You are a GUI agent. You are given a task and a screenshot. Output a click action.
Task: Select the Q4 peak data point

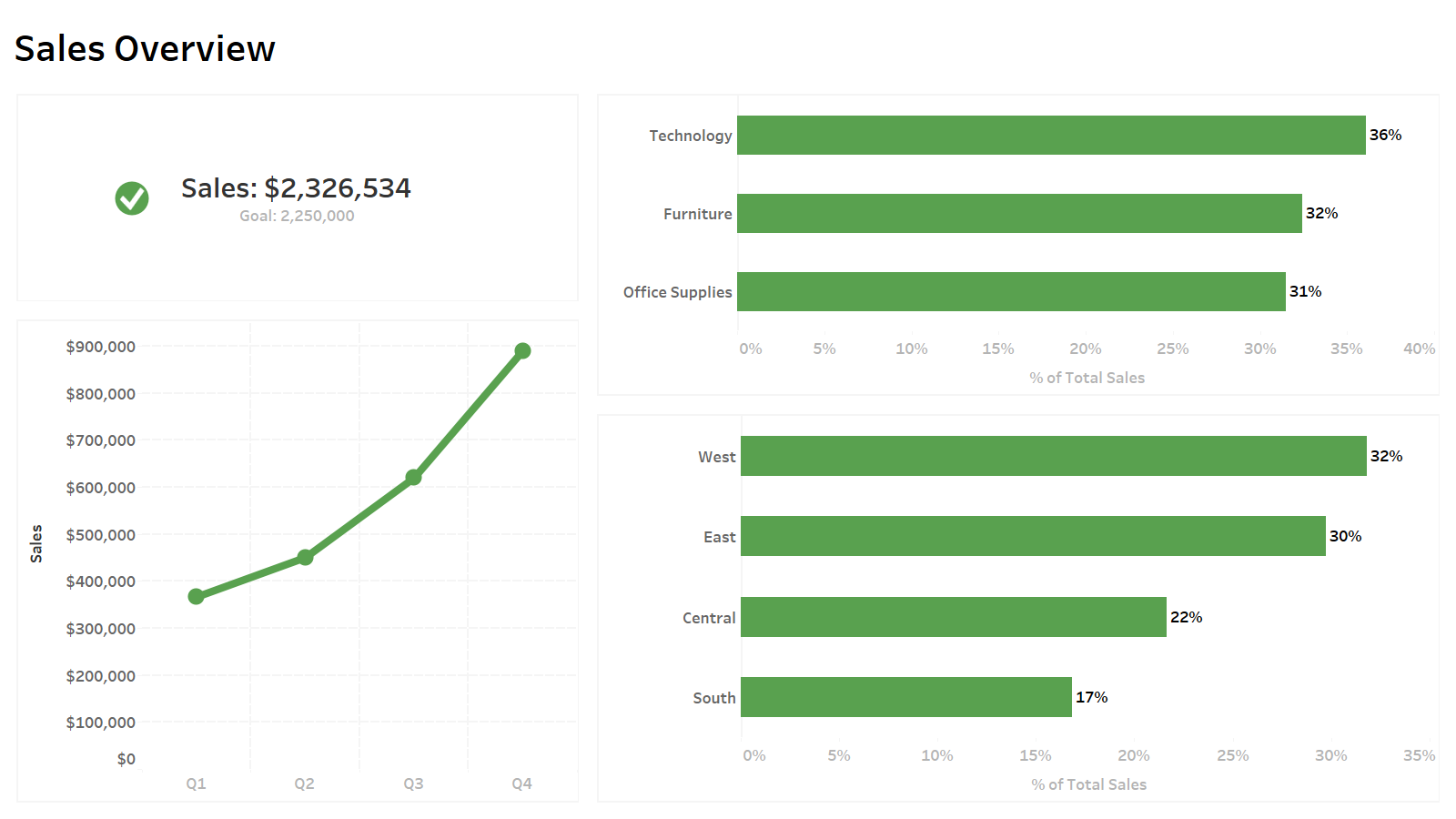522,350
